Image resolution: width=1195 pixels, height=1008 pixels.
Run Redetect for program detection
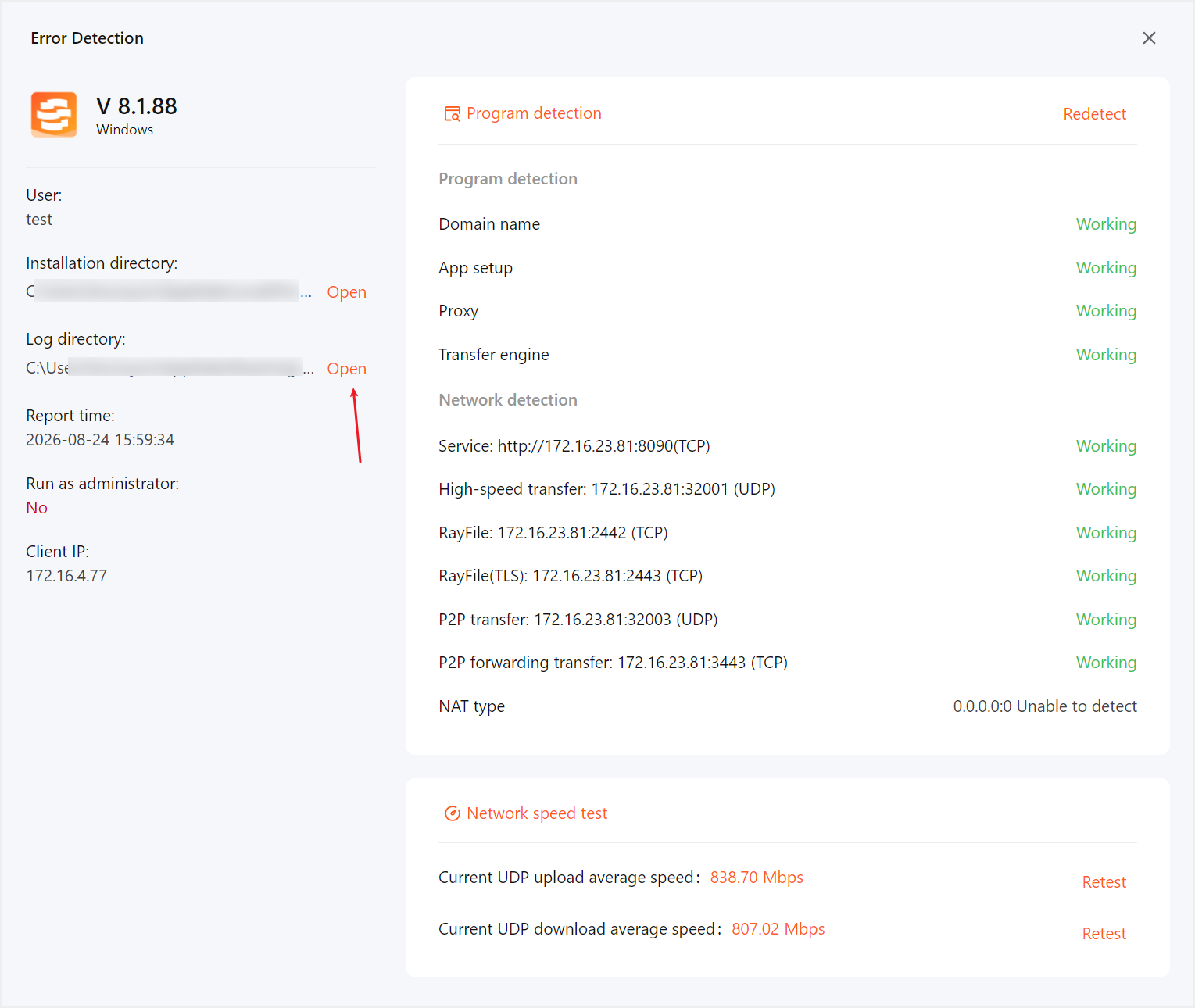1094,114
